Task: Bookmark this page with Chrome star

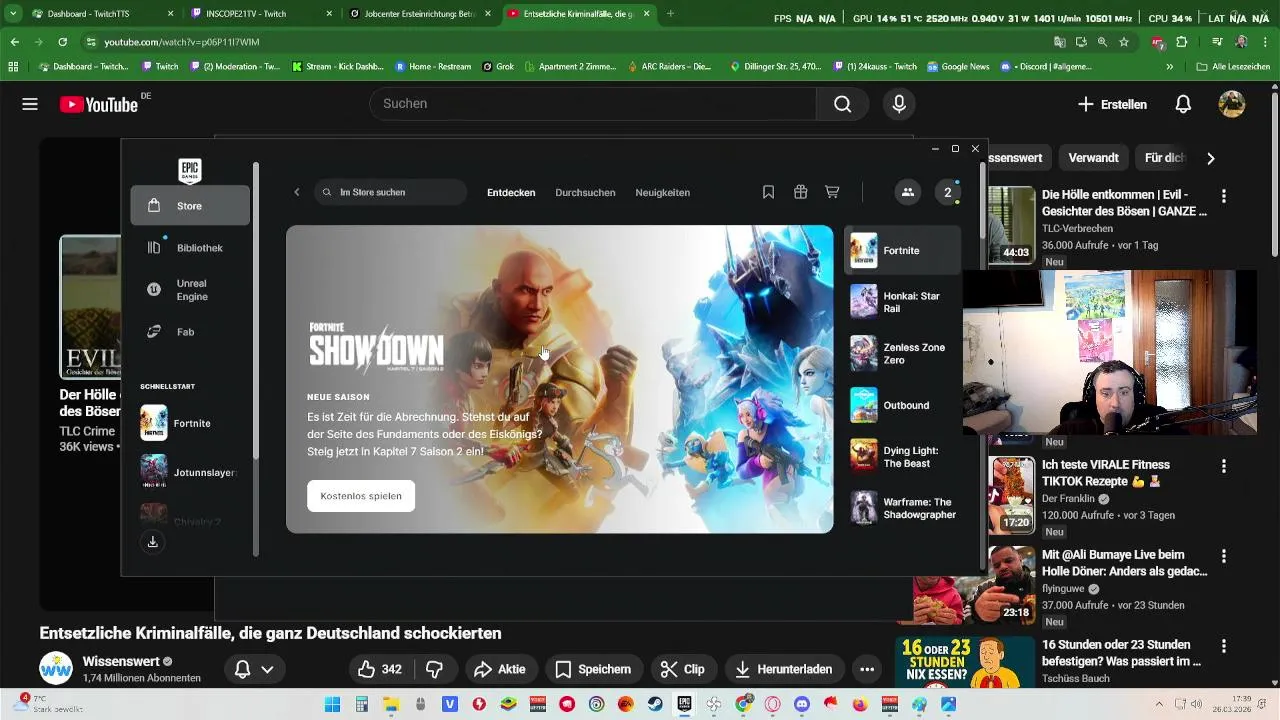Action: pyautogui.click(x=1124, y=42)
